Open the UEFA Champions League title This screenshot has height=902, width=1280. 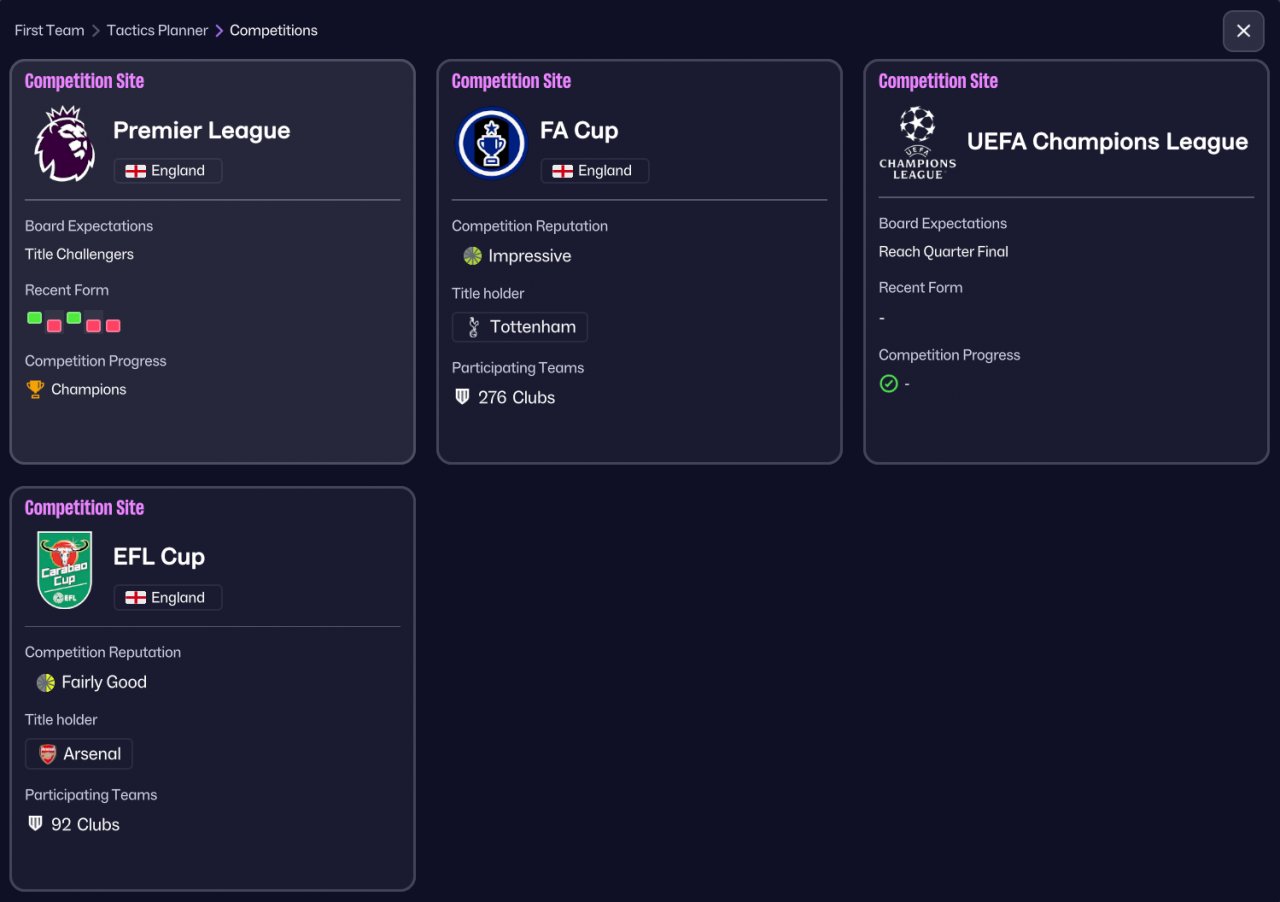coord(1107,142)
